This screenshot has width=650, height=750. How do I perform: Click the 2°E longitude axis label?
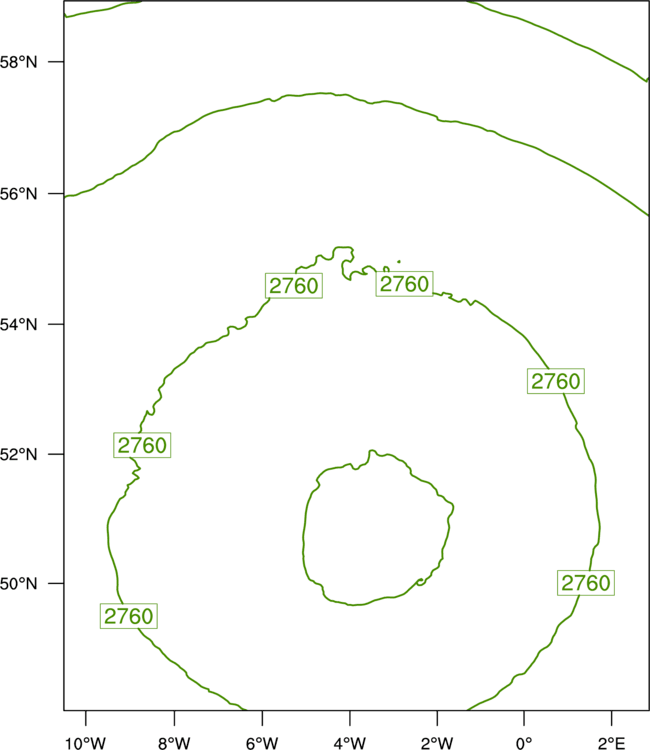611,743
